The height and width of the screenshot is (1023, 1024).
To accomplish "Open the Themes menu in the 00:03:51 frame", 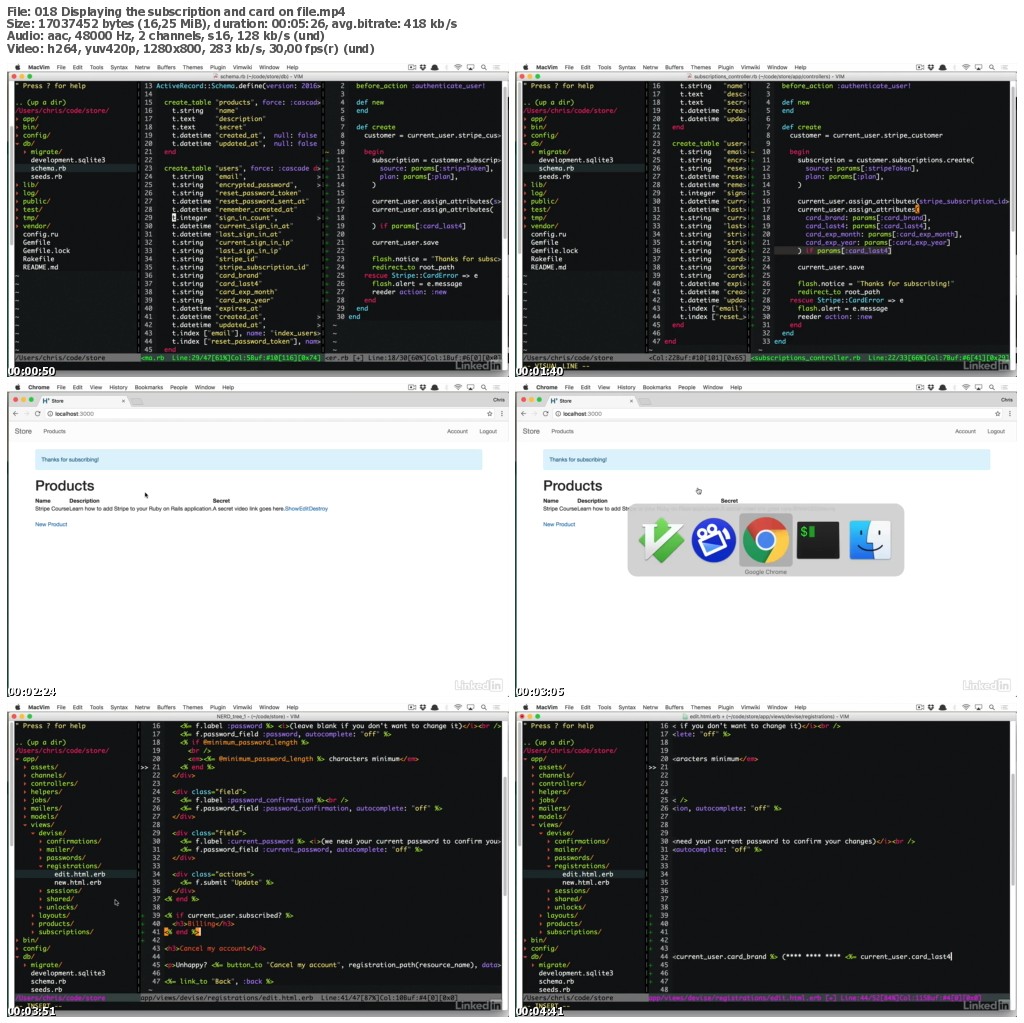I will 193,707.
